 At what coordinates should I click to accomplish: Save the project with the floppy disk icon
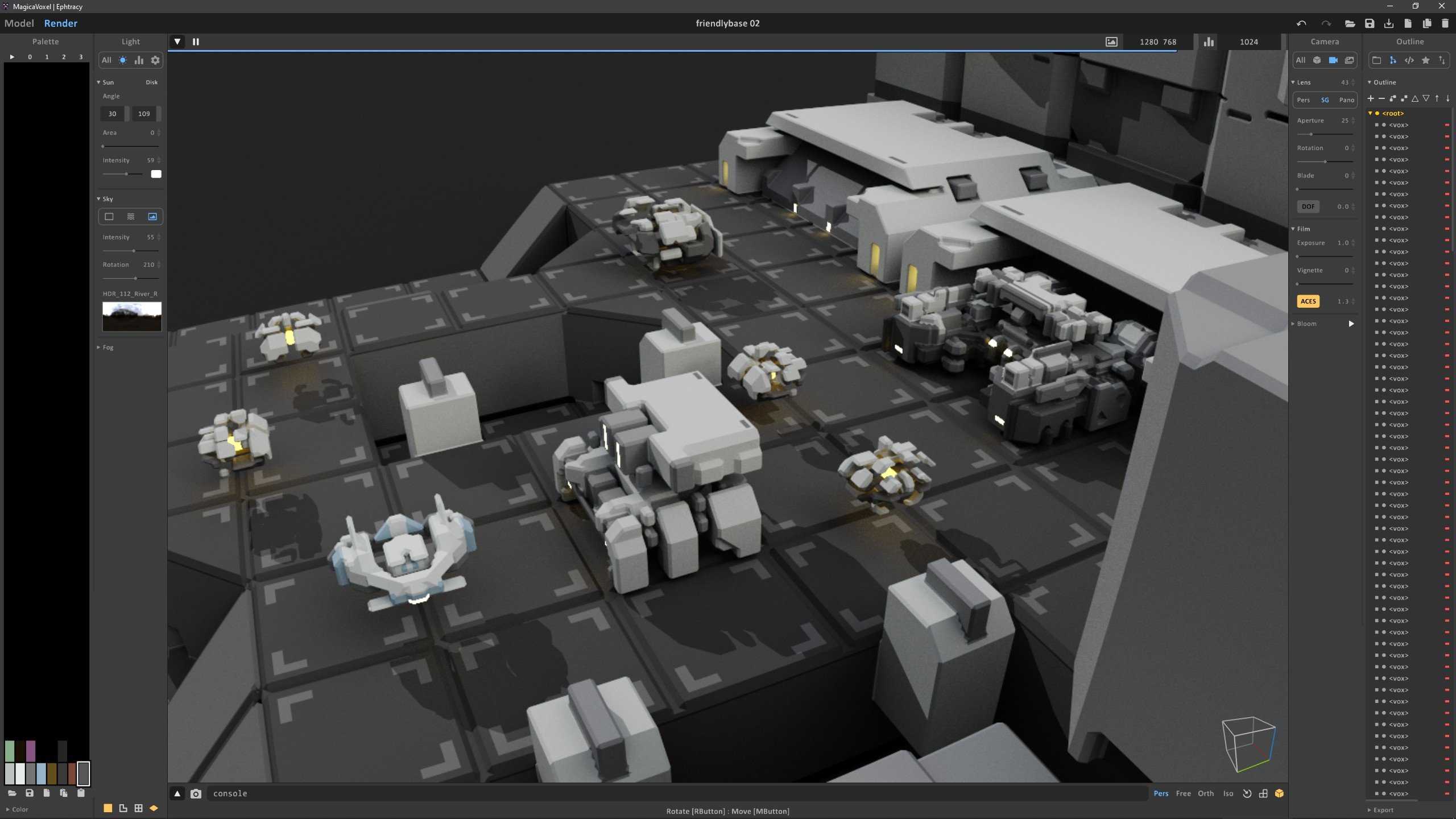[x=1370, y=23]
